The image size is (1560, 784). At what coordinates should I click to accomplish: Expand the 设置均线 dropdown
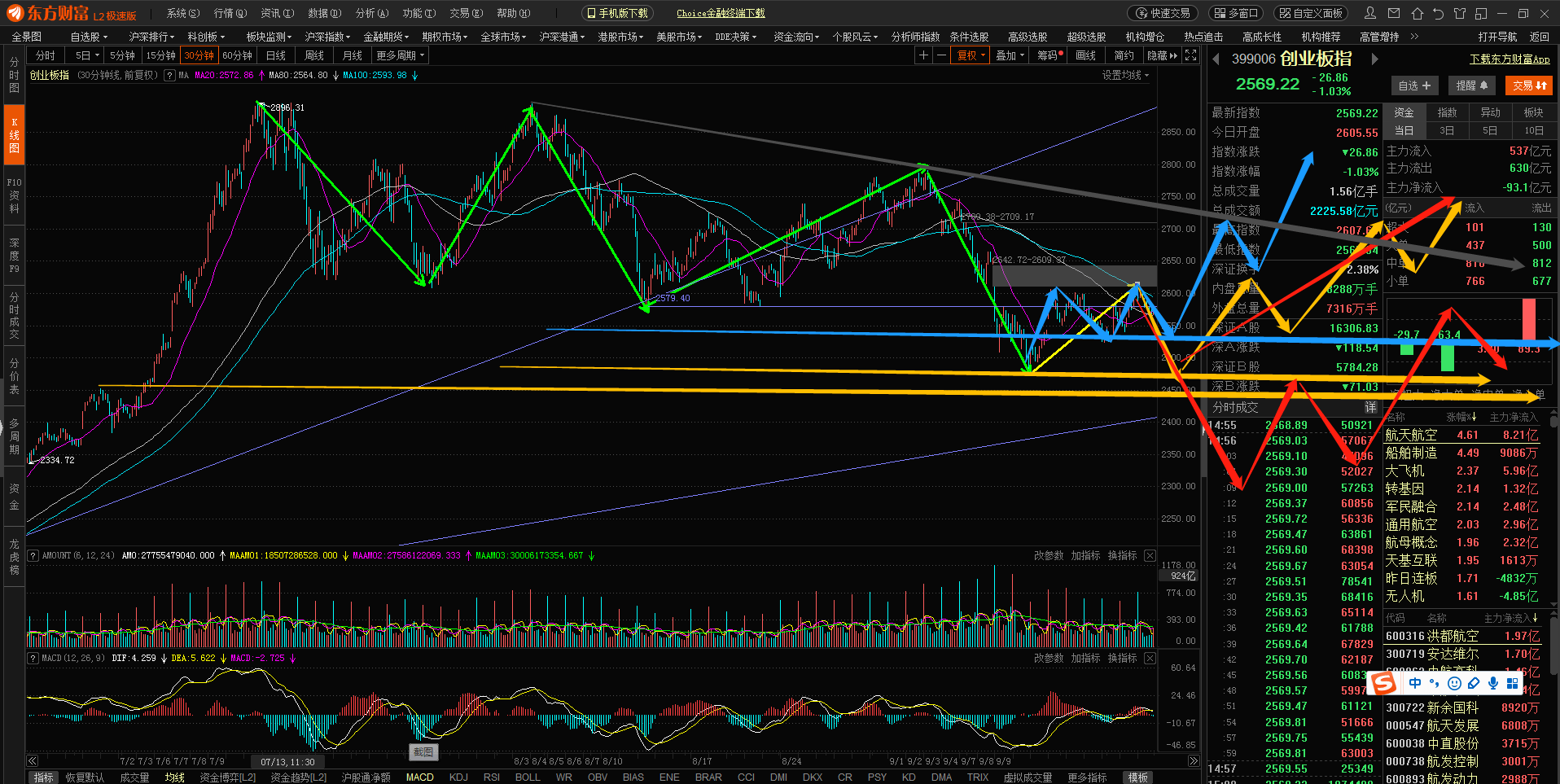pos(1125,75)
